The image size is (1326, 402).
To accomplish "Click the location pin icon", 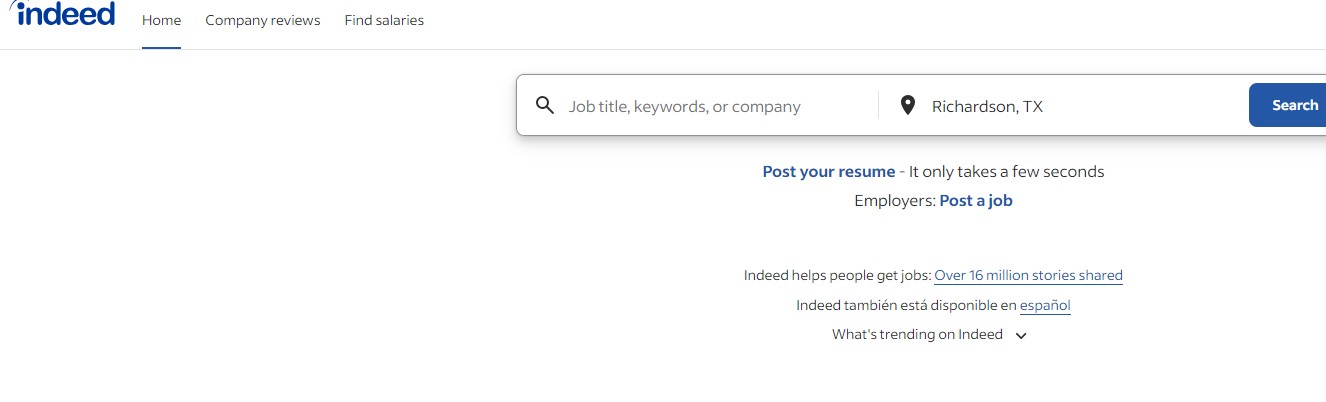I will (907, 106).
